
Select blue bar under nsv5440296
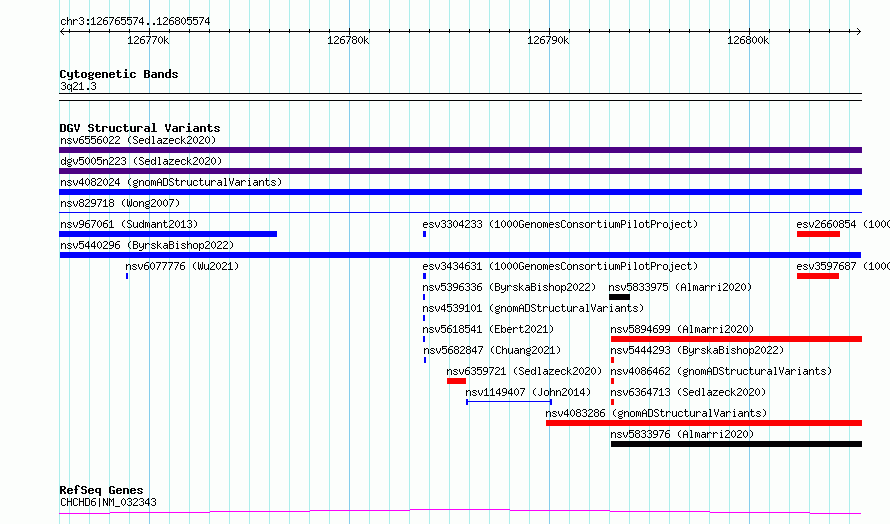click(x=460, y=255)
